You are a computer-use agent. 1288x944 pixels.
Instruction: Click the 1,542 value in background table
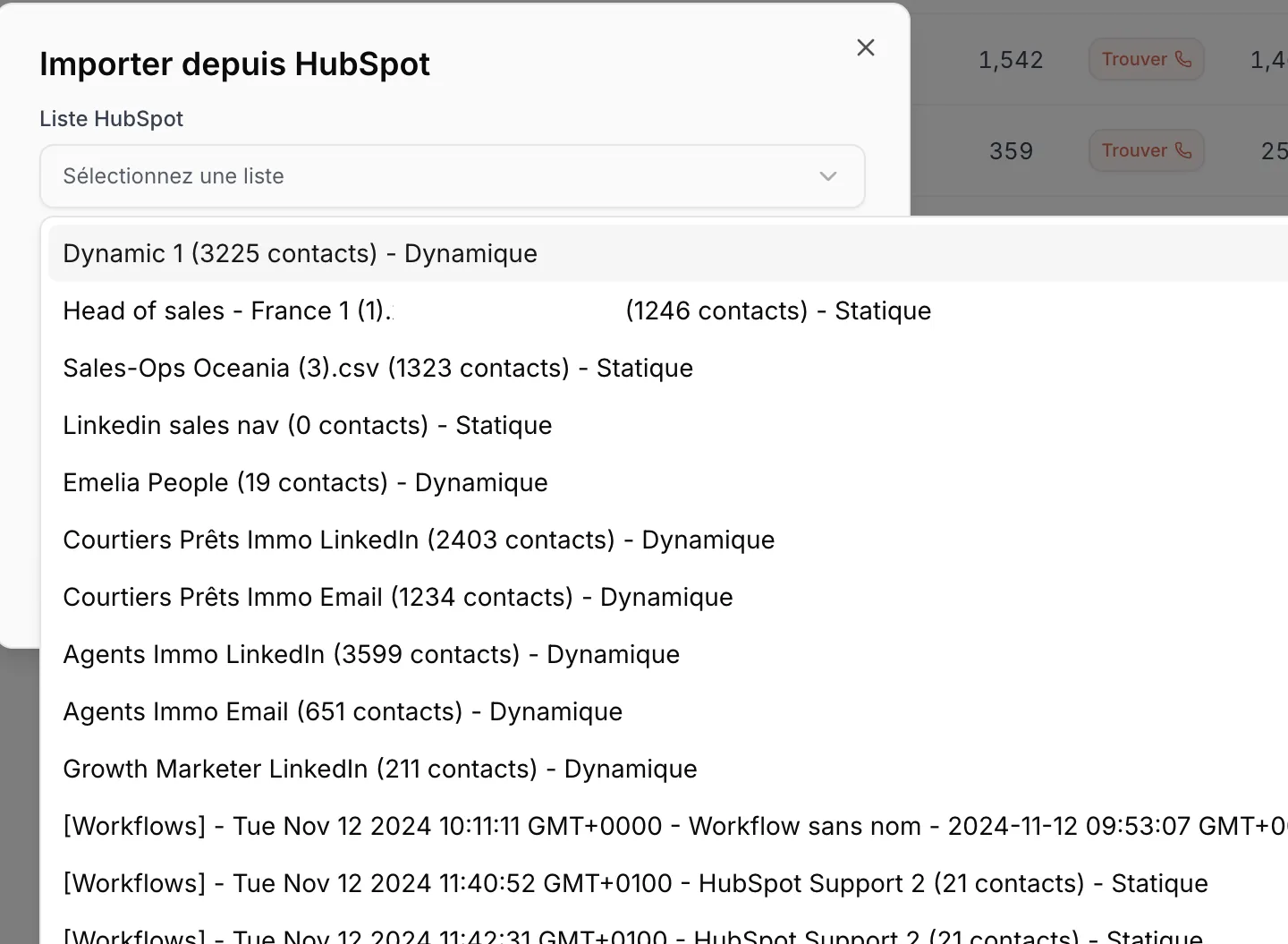[x=1011, y=60]
